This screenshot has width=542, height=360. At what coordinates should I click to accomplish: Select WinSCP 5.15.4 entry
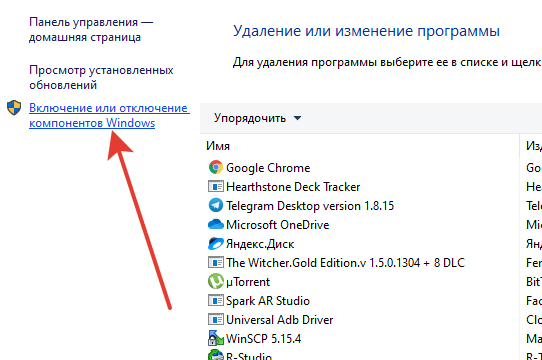click(263, 339)
